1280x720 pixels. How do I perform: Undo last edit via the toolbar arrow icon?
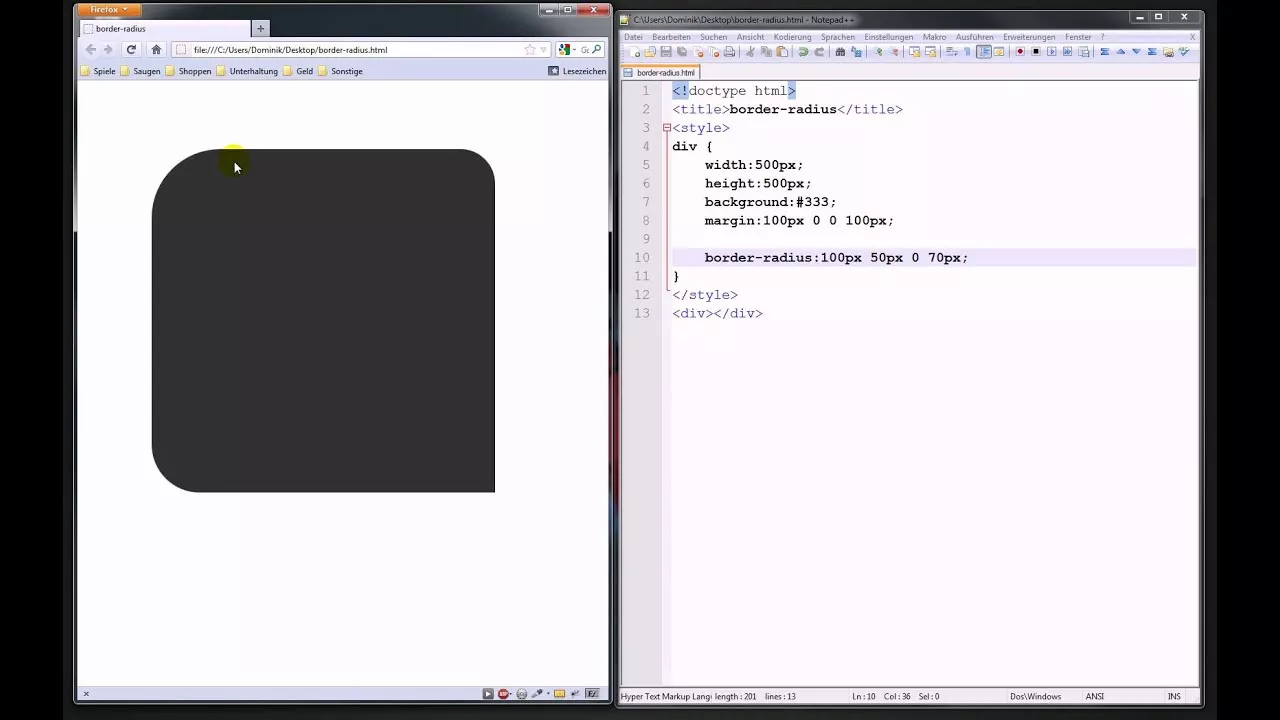click(x=801, y=51)
